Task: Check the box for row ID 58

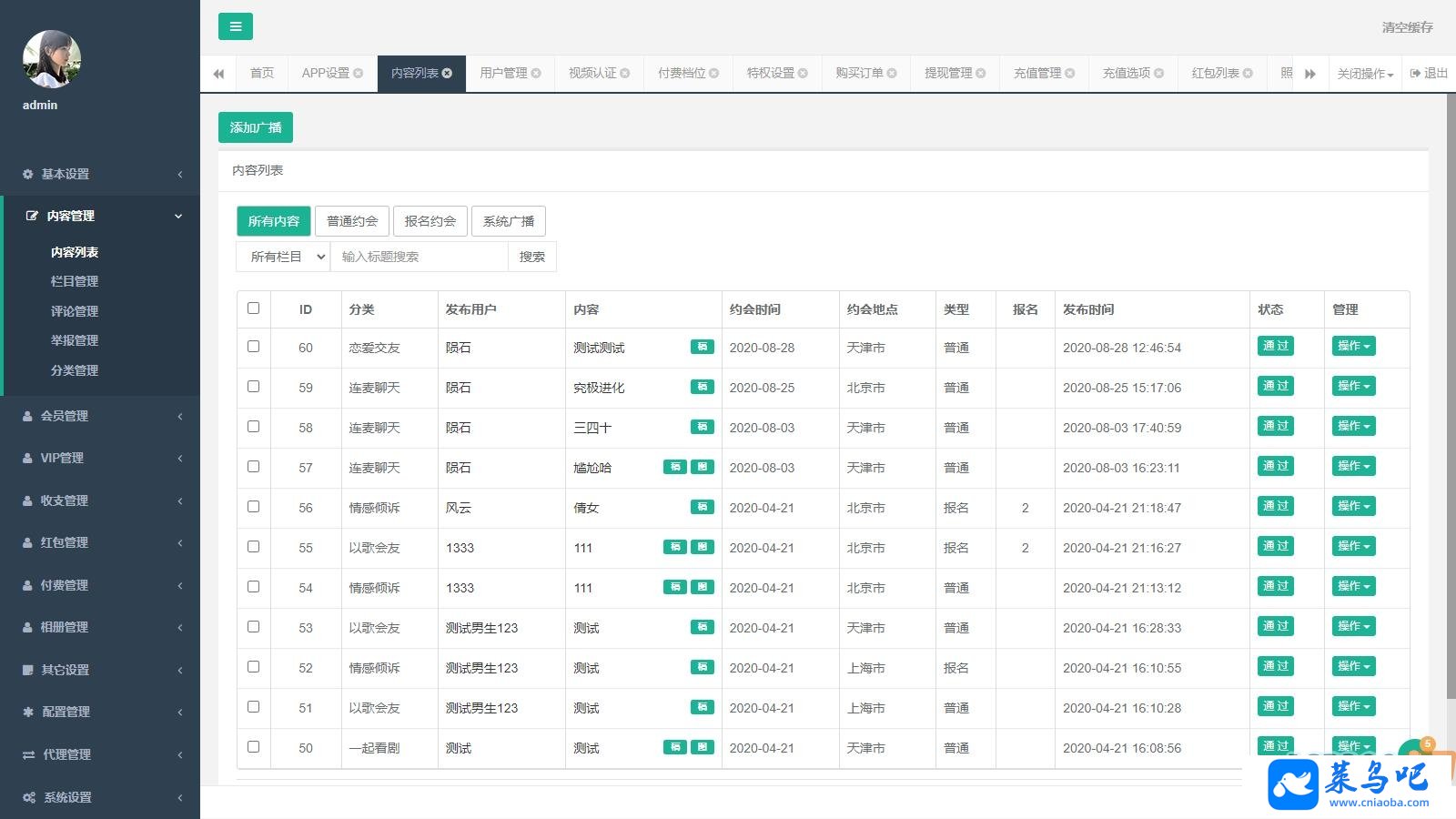Action: click(253, 426)
